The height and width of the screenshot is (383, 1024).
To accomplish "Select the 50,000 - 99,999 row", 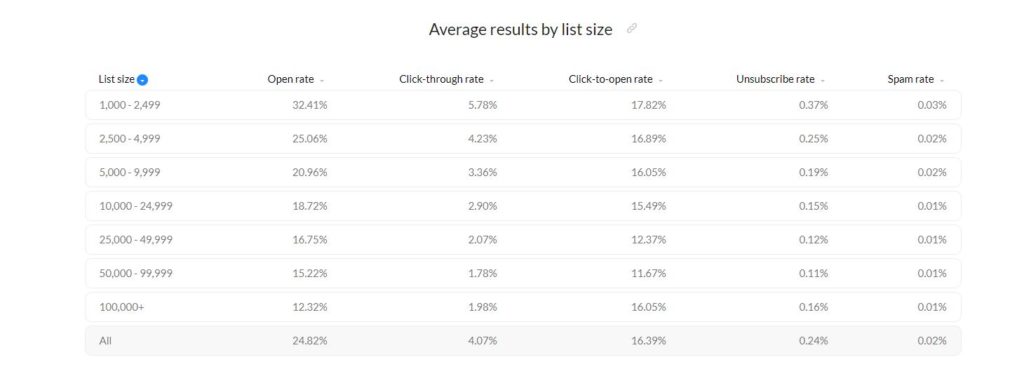I will [523, 273].
